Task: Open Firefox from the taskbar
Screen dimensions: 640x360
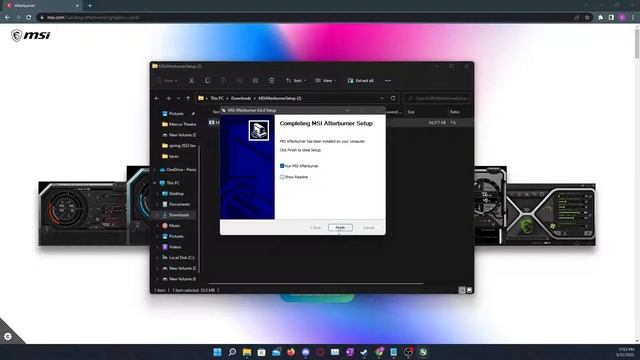Action: pyautogui.click(x=291, y=352)
